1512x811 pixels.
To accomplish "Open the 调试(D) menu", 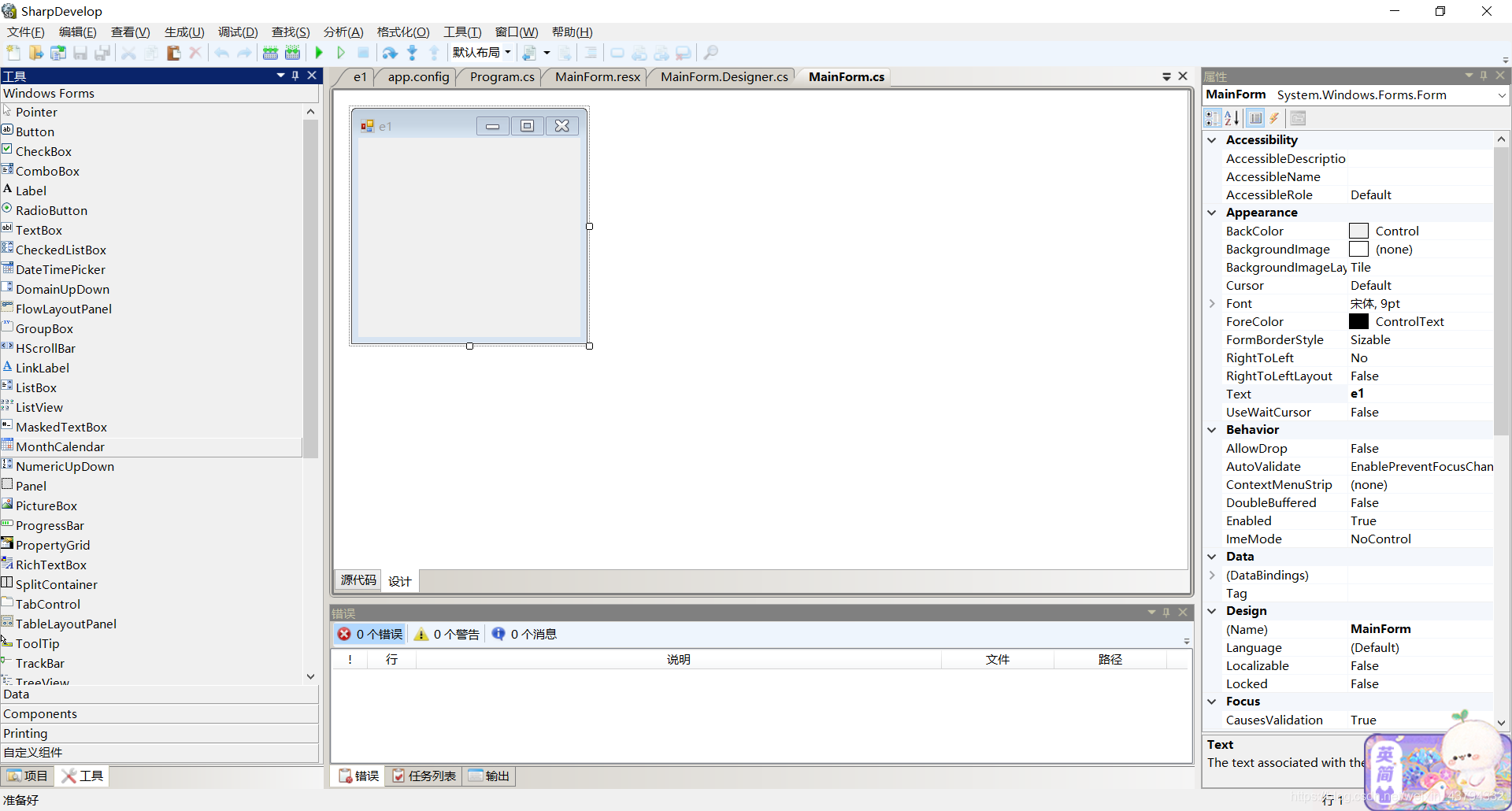I will tap(238, 31).
